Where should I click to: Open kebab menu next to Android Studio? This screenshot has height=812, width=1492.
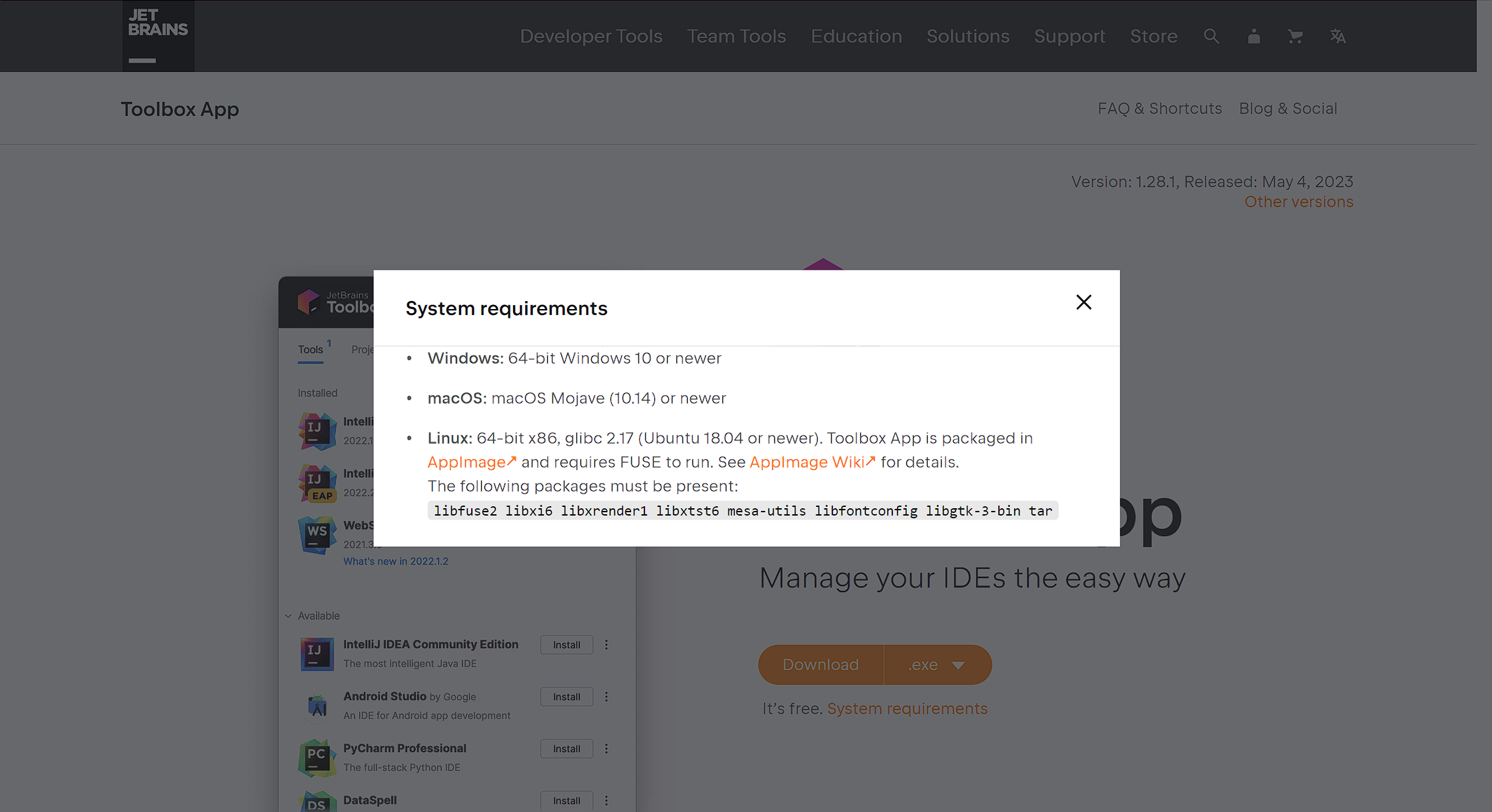point(606,696)
